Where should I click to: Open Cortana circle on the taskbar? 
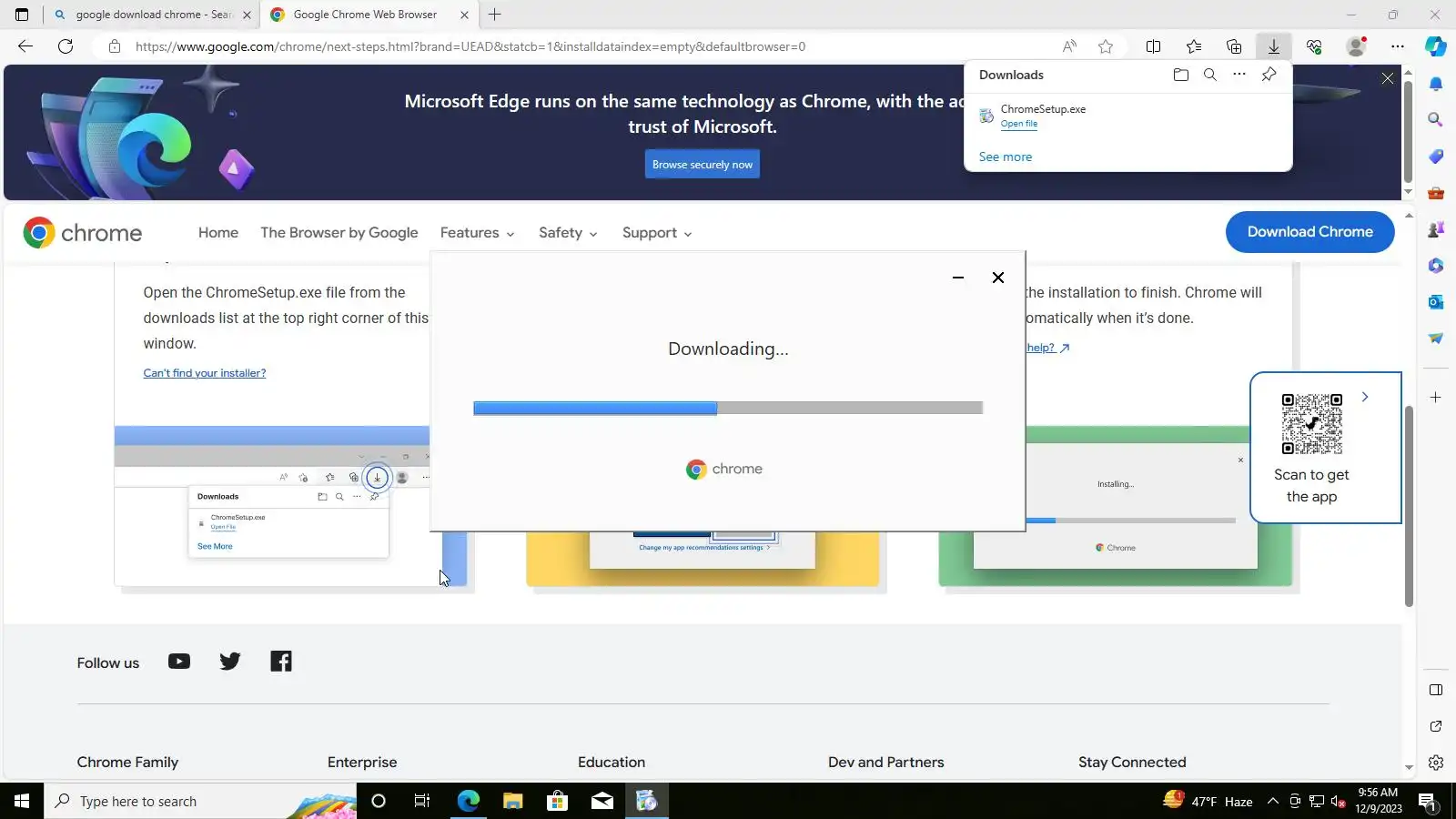379,801
